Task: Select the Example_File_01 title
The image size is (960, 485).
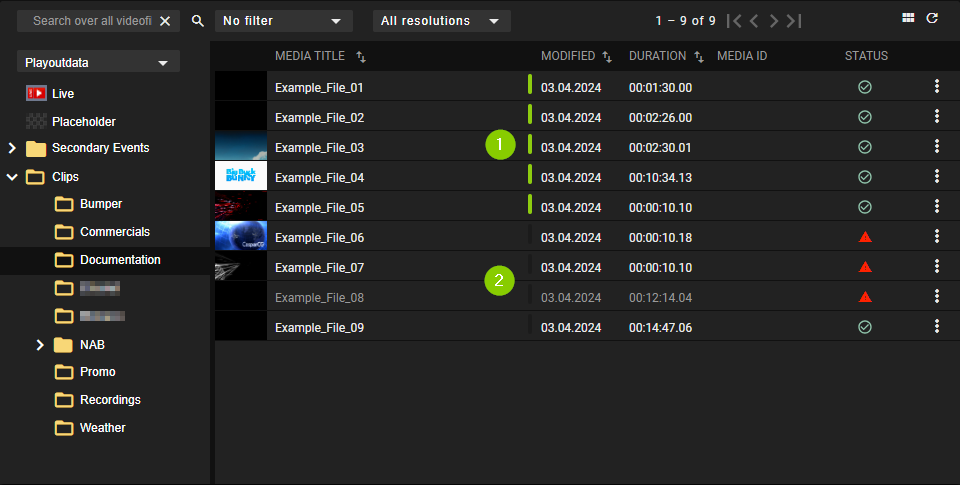Action: coord(319,88)
